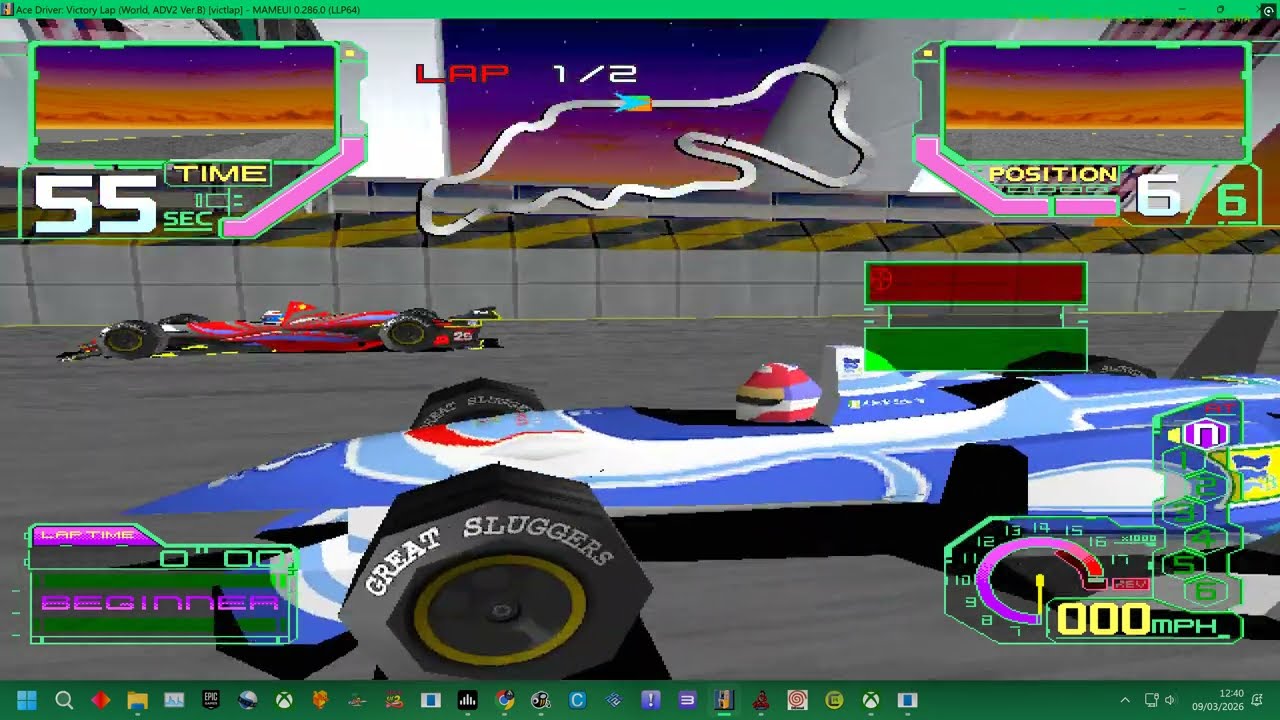Open the performance monitor graph icon
The width and height of the screenshot is (1280, 720).
point(174,700)
